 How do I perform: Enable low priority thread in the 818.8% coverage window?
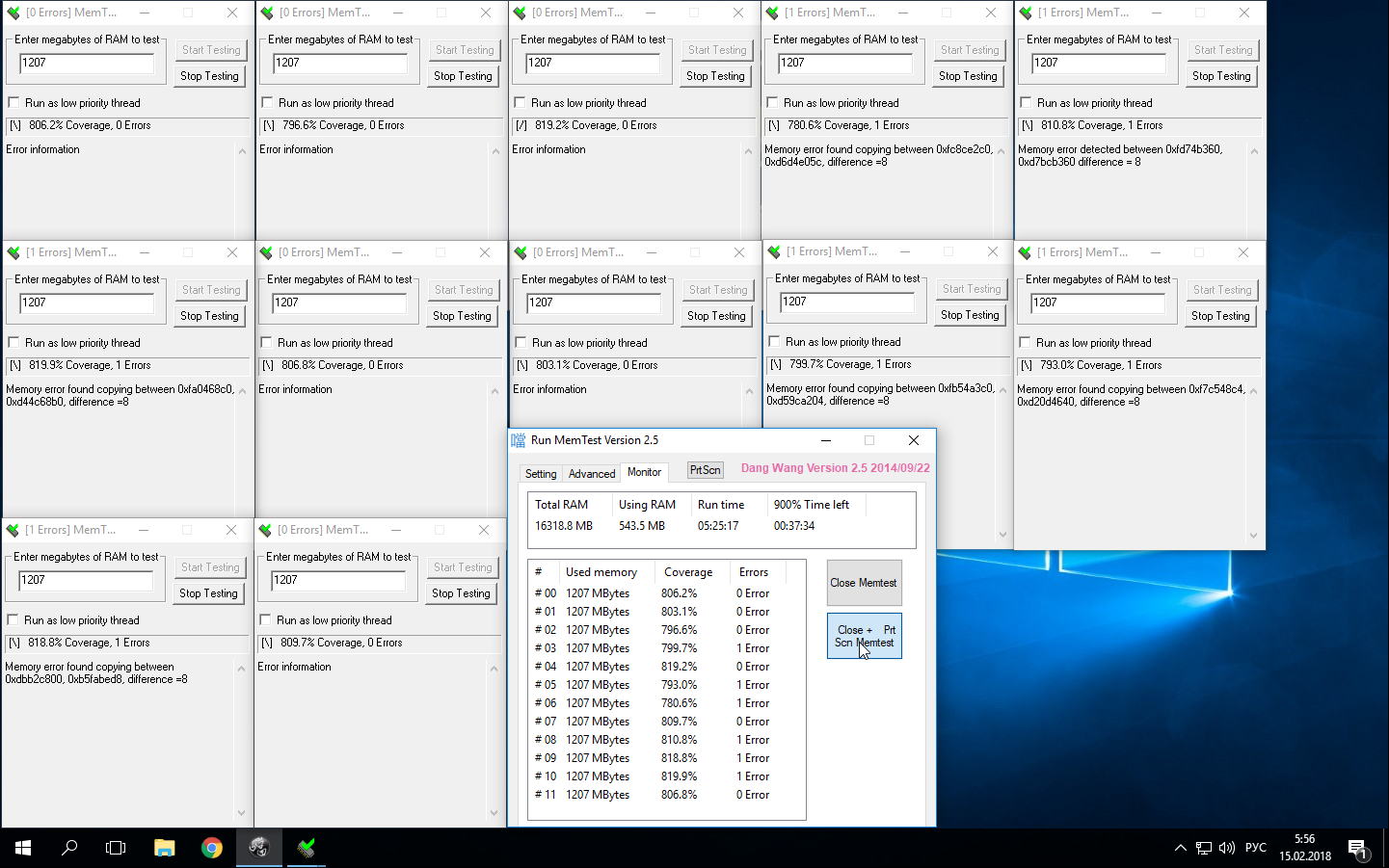13,620
